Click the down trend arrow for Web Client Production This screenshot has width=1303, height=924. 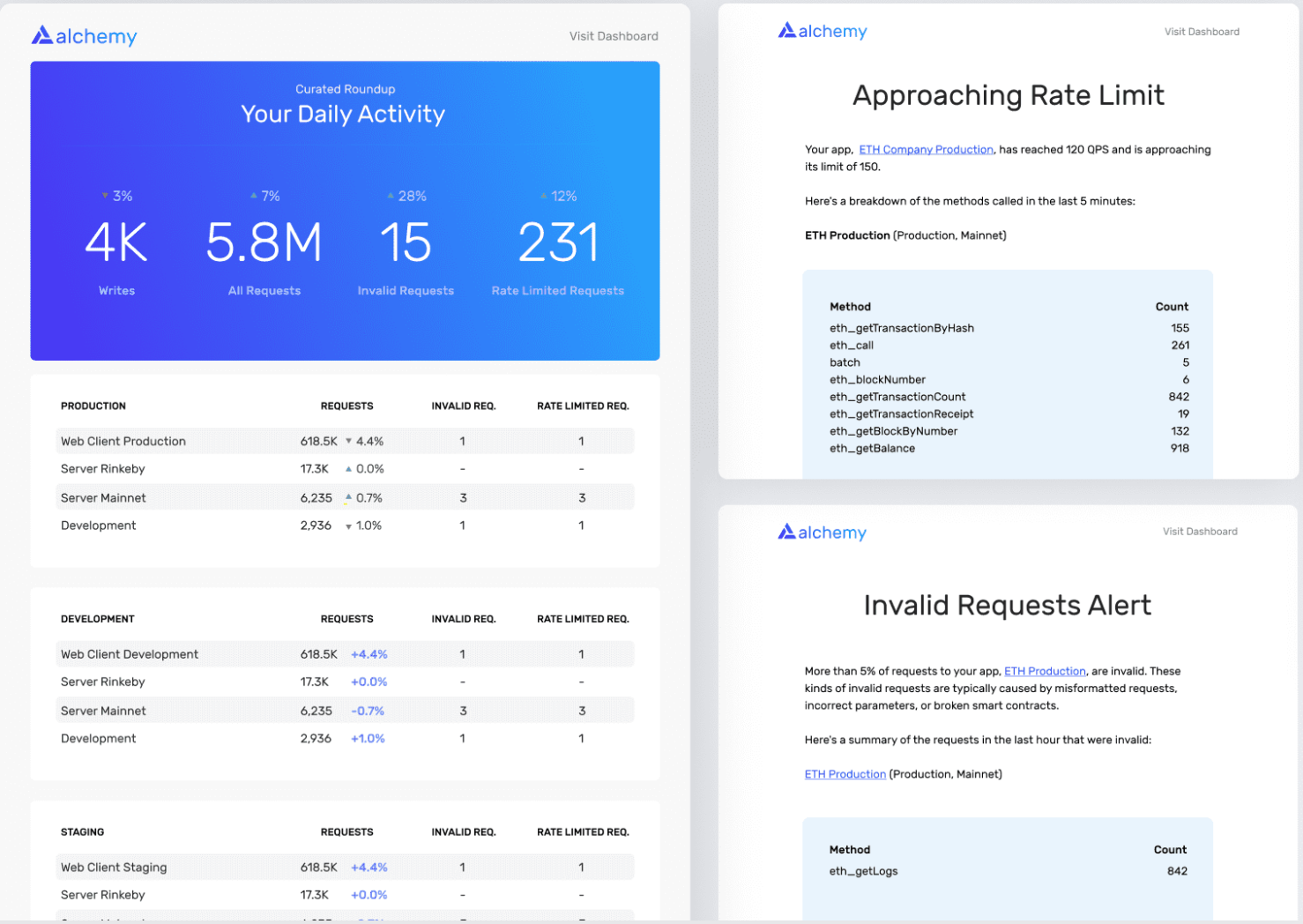tap(348, 441)
